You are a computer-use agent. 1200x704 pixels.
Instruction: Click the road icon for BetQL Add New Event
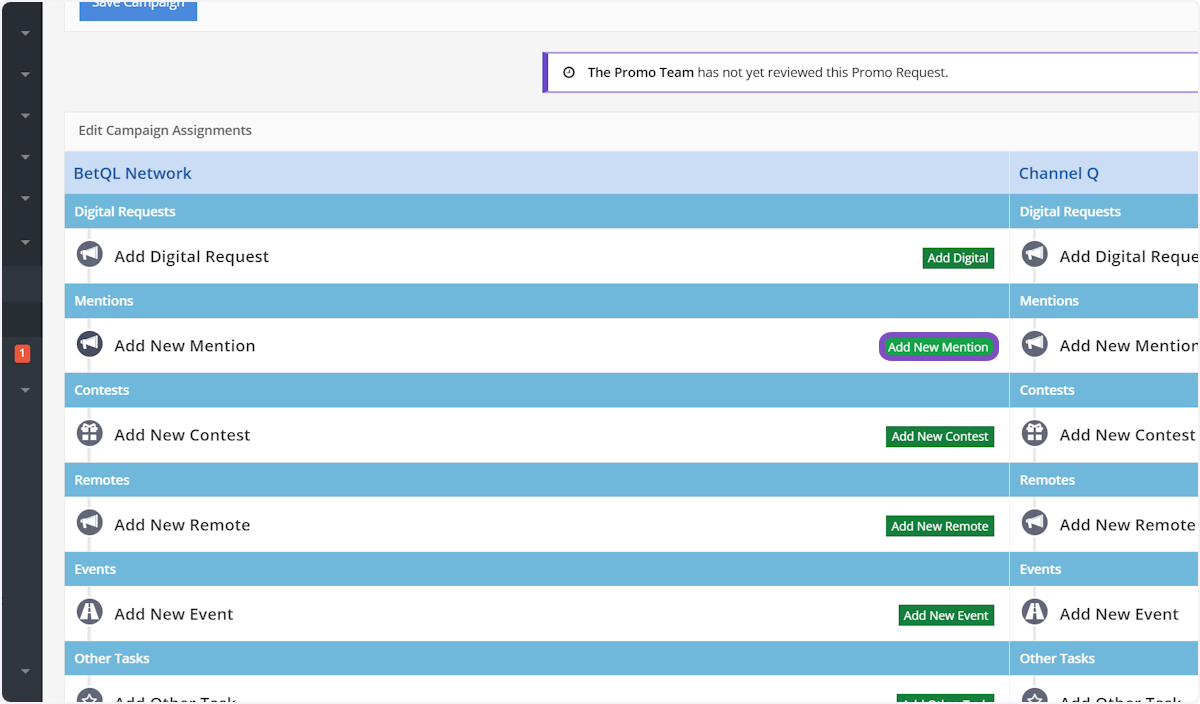(90, 612)
